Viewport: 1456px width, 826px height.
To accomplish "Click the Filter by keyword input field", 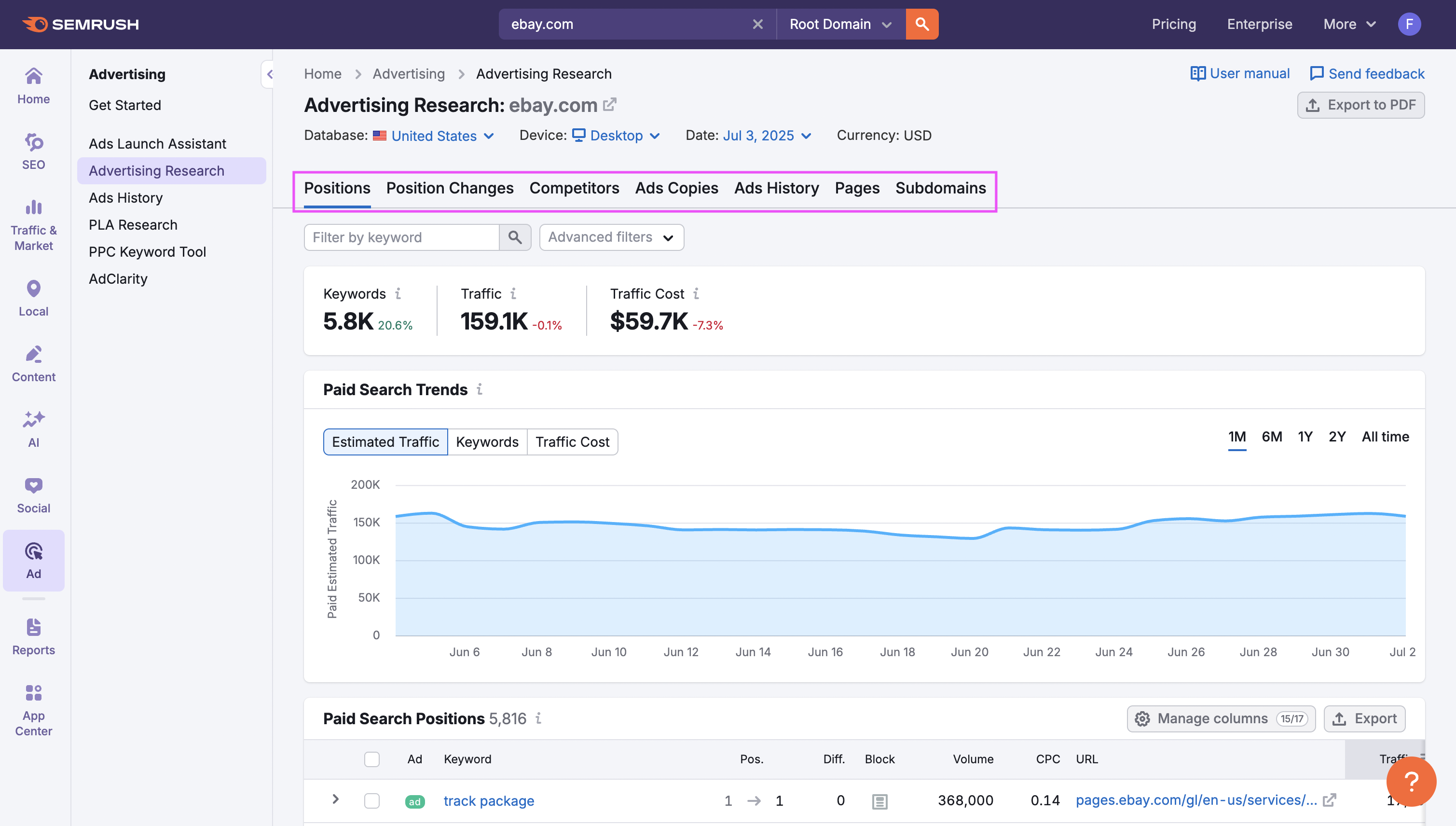I will coord(401,237).
